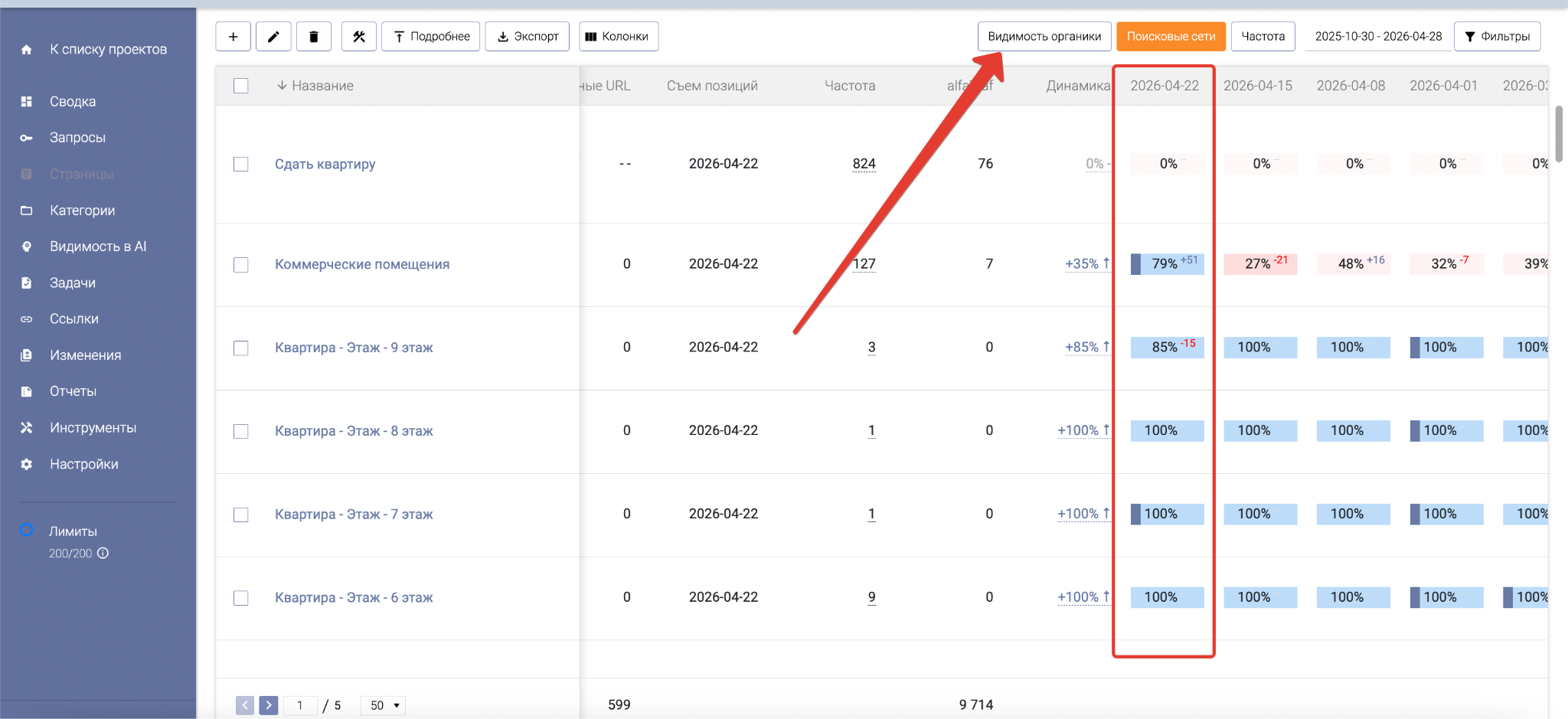Screen dimensions: 1568x719
Task: Click the pencil edit icon
Action: [x=273, y=37]
